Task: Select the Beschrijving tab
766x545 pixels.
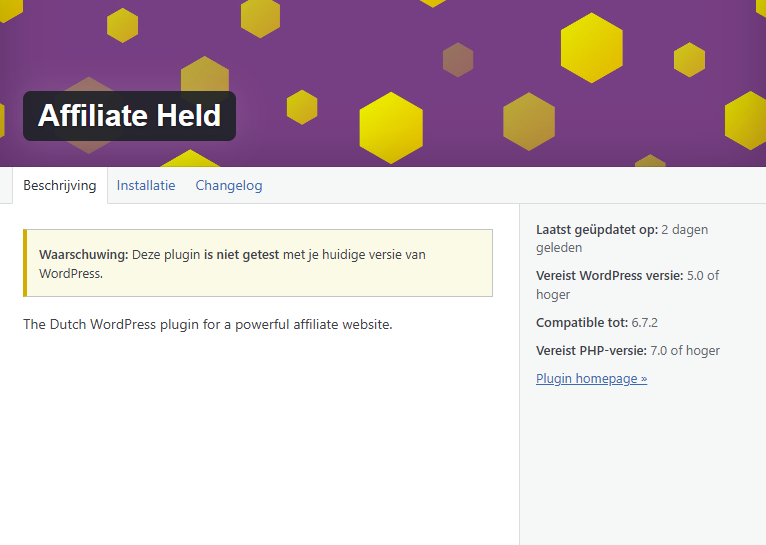Action: pos(60,186)
